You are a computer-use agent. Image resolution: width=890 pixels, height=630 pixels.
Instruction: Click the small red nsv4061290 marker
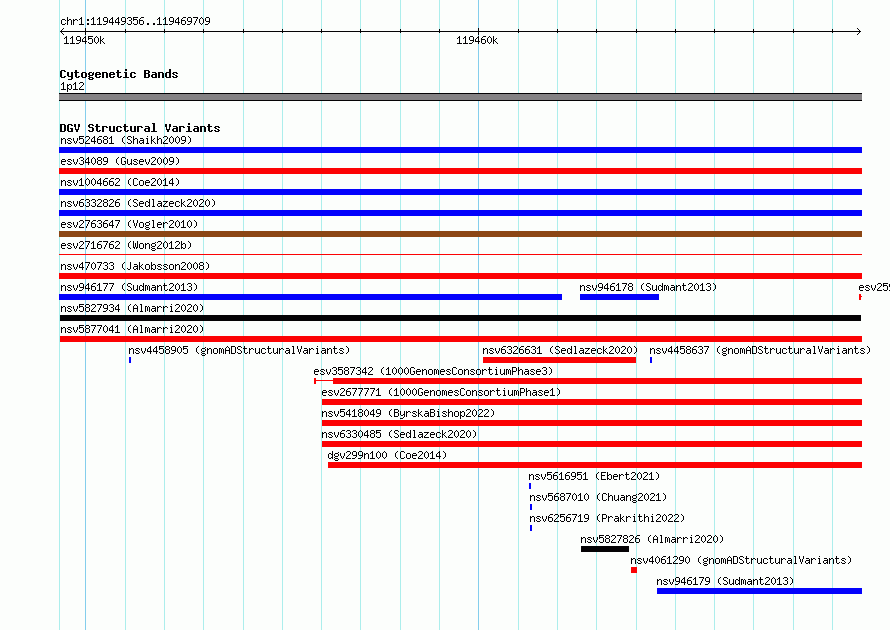634,570
